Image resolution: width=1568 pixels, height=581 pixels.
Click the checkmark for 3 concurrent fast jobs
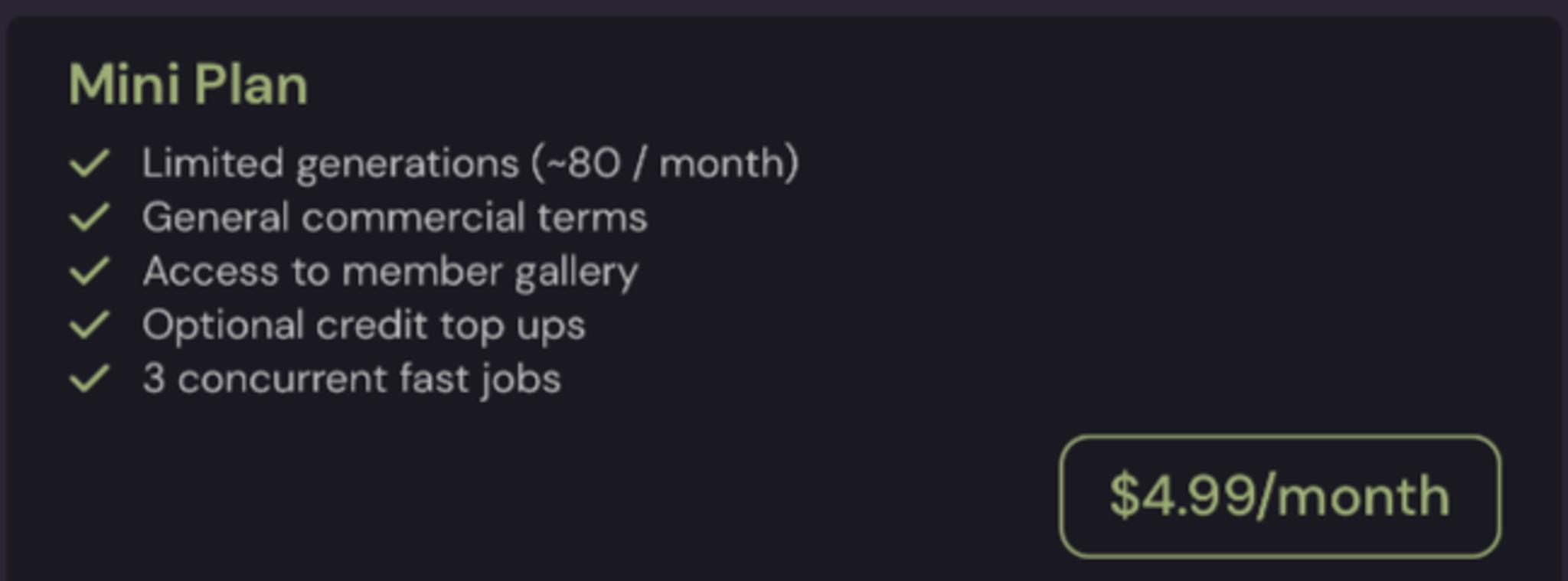90,379
